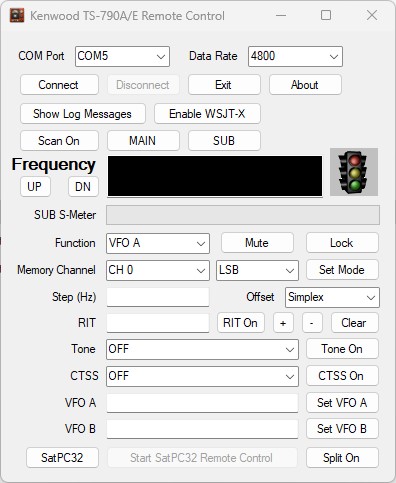Click the Kenwood app icon in title bar

[x=17, y=16]
